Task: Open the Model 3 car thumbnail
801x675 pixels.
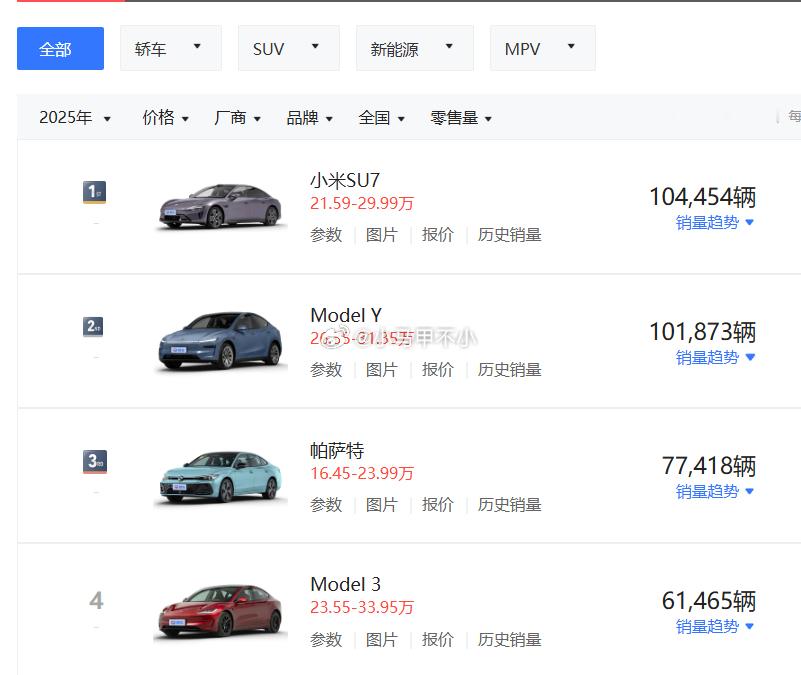Action: 220,611
